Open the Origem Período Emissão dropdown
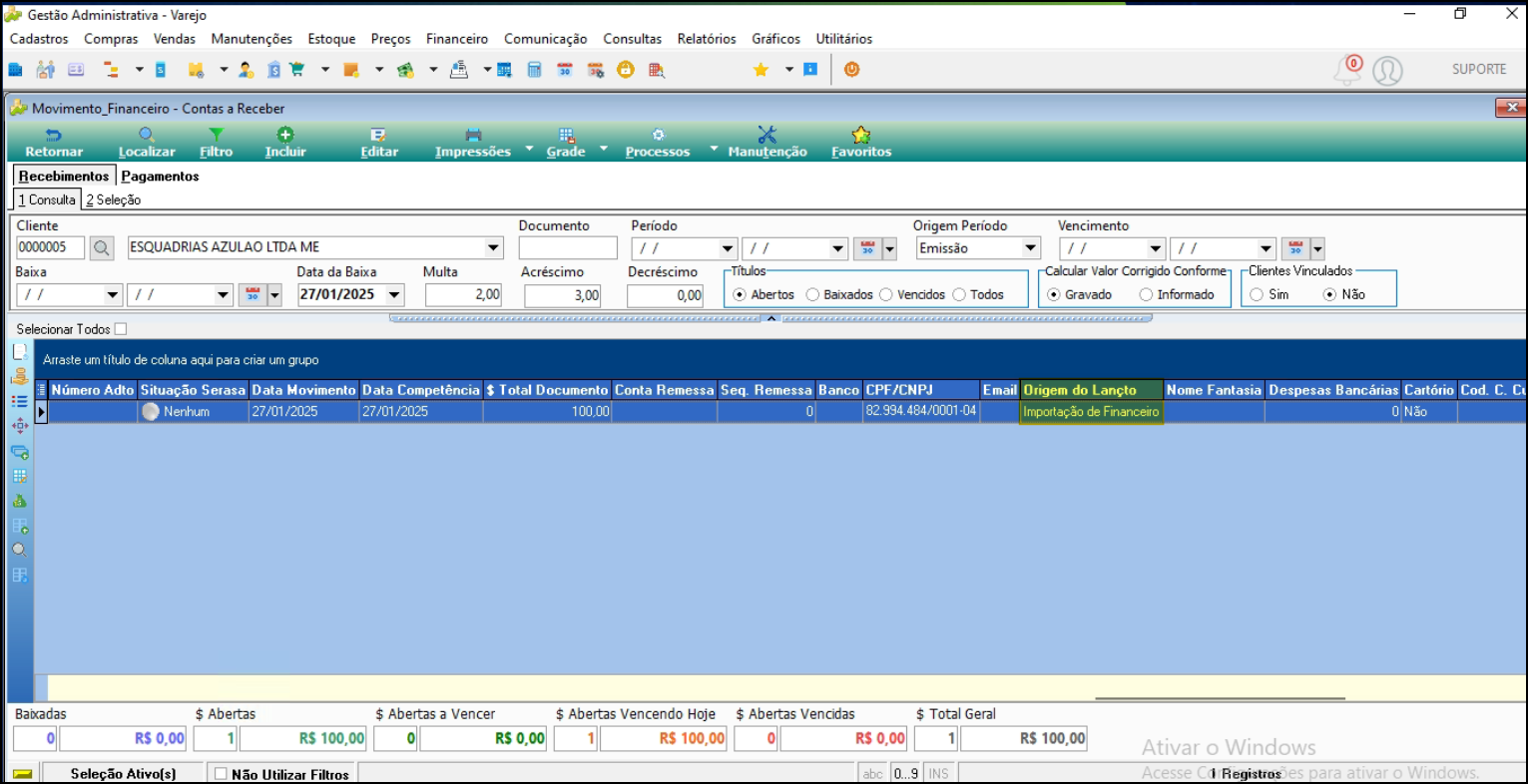Image resolution: width=1528 pixels, height=784 pixels. 1031,247
